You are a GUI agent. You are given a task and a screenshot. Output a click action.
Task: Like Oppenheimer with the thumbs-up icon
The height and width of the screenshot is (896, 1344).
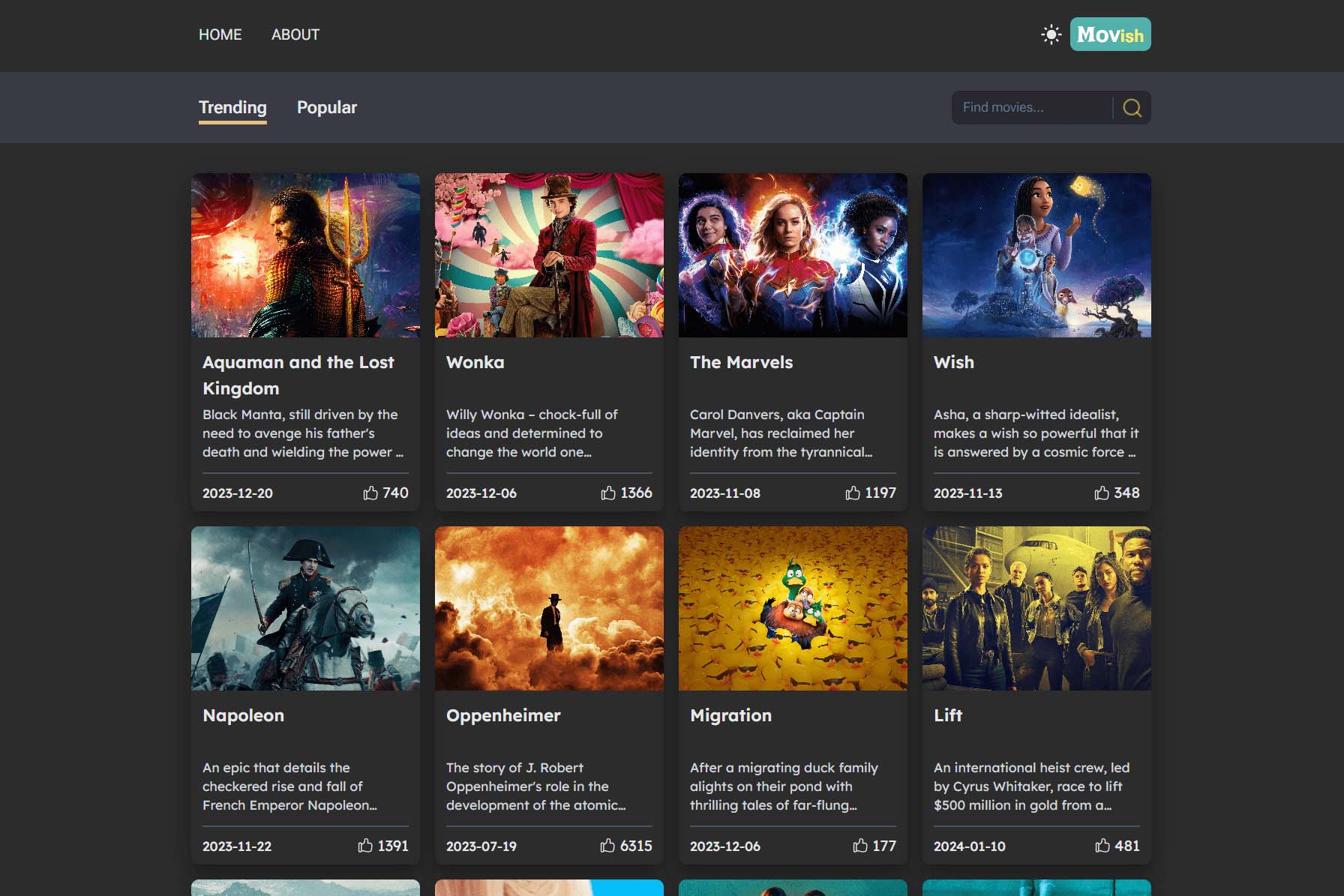click(x=608, y=846)
